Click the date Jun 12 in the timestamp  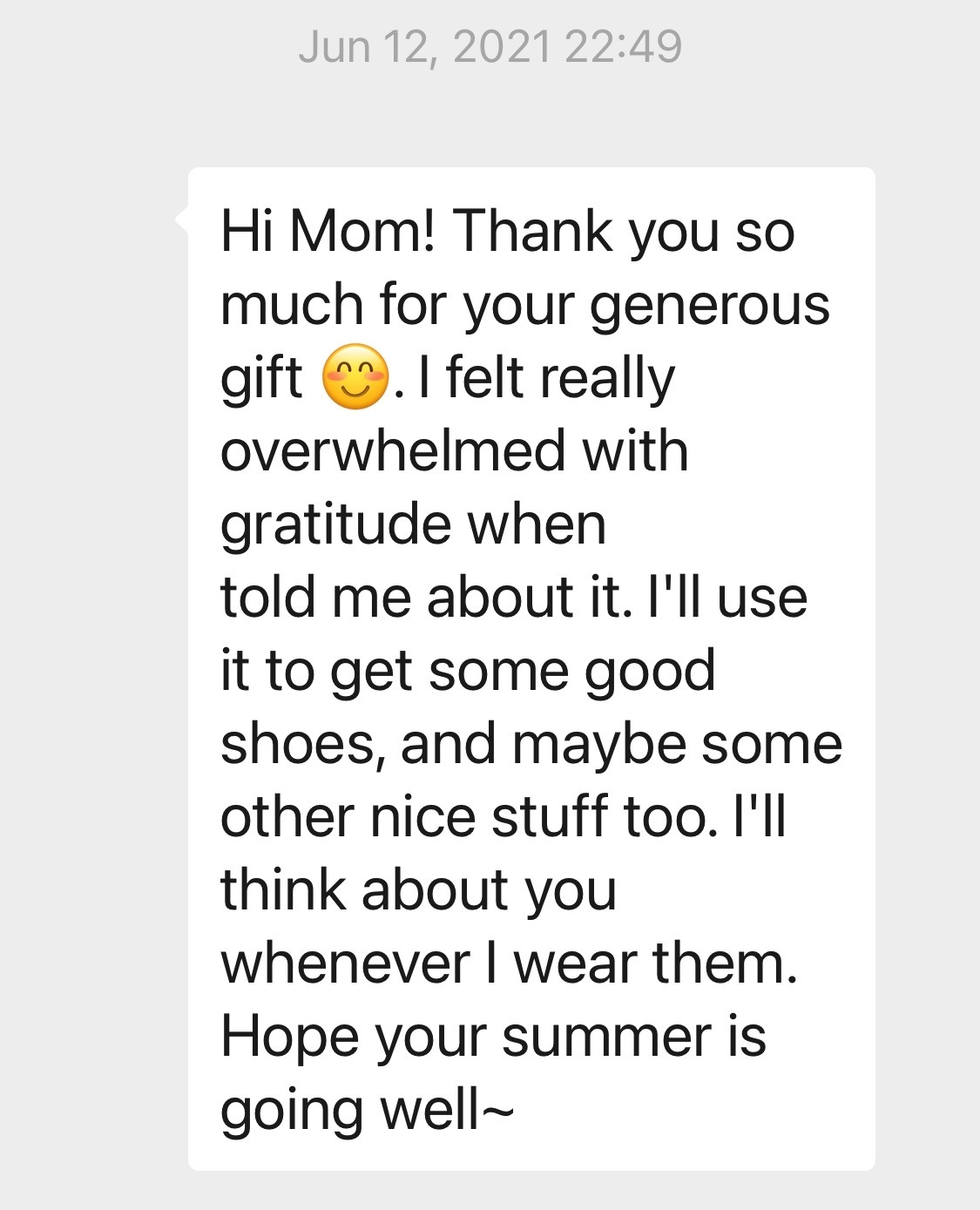361,46
